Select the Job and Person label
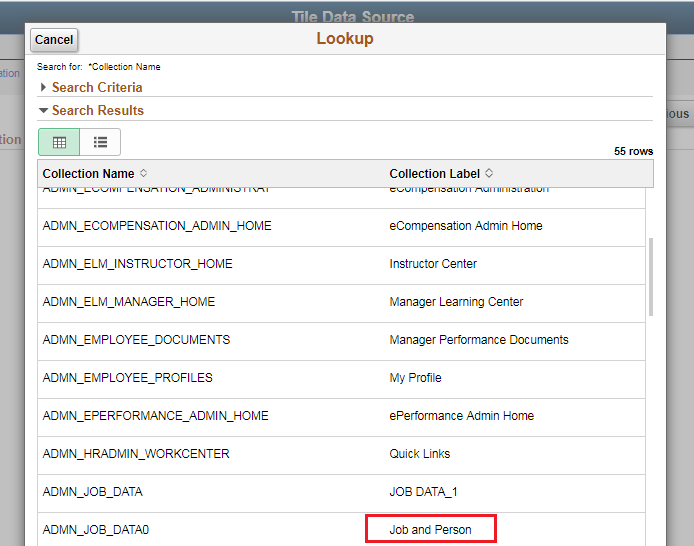Viewport: 694px width, 546px height. pos(430,529)
